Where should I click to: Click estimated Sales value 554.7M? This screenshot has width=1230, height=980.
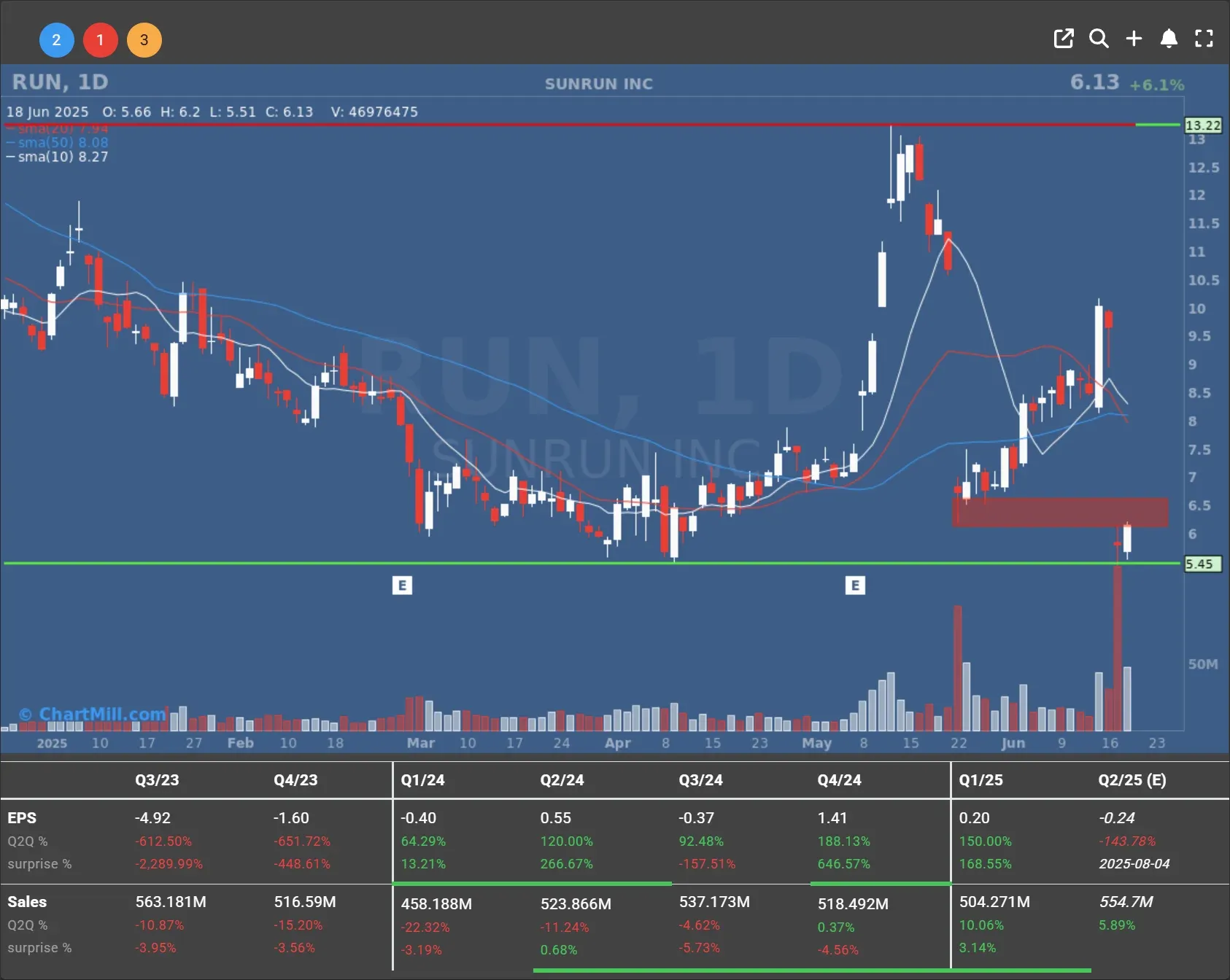coord(1126,902)
